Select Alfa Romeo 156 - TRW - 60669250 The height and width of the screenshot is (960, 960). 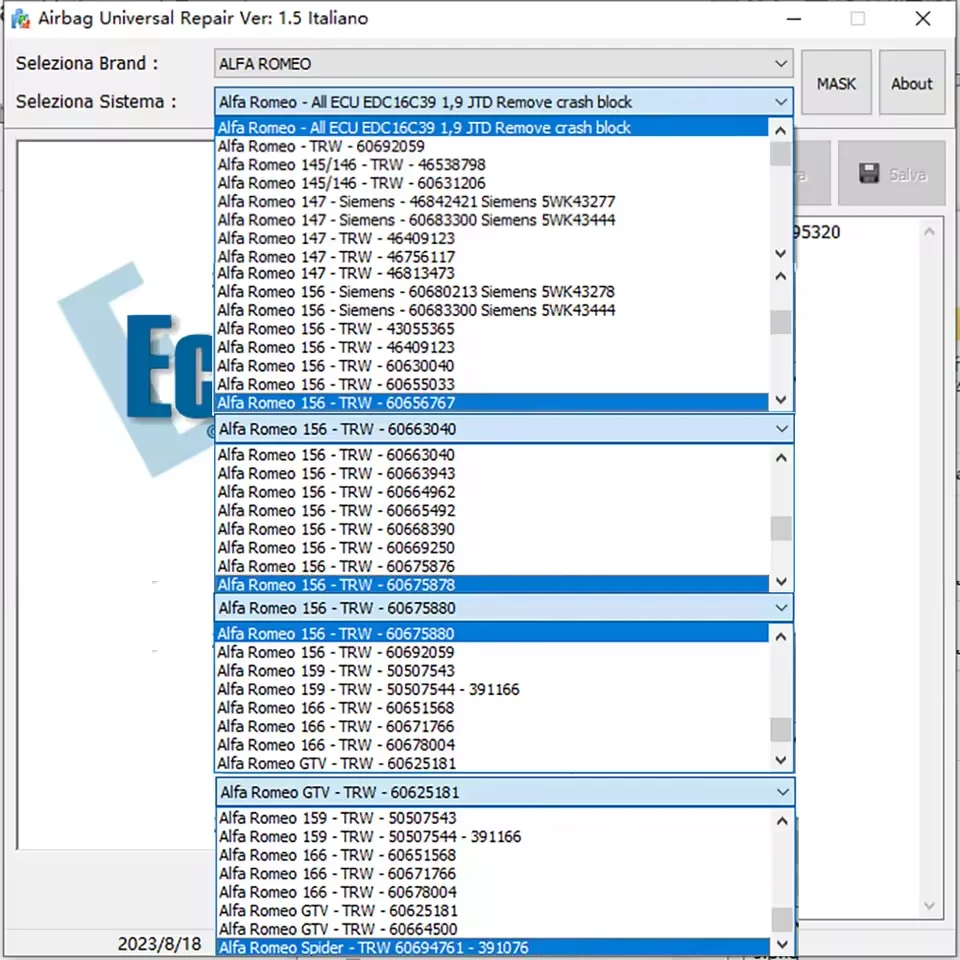pyautogui.click(x=492, y=547)
